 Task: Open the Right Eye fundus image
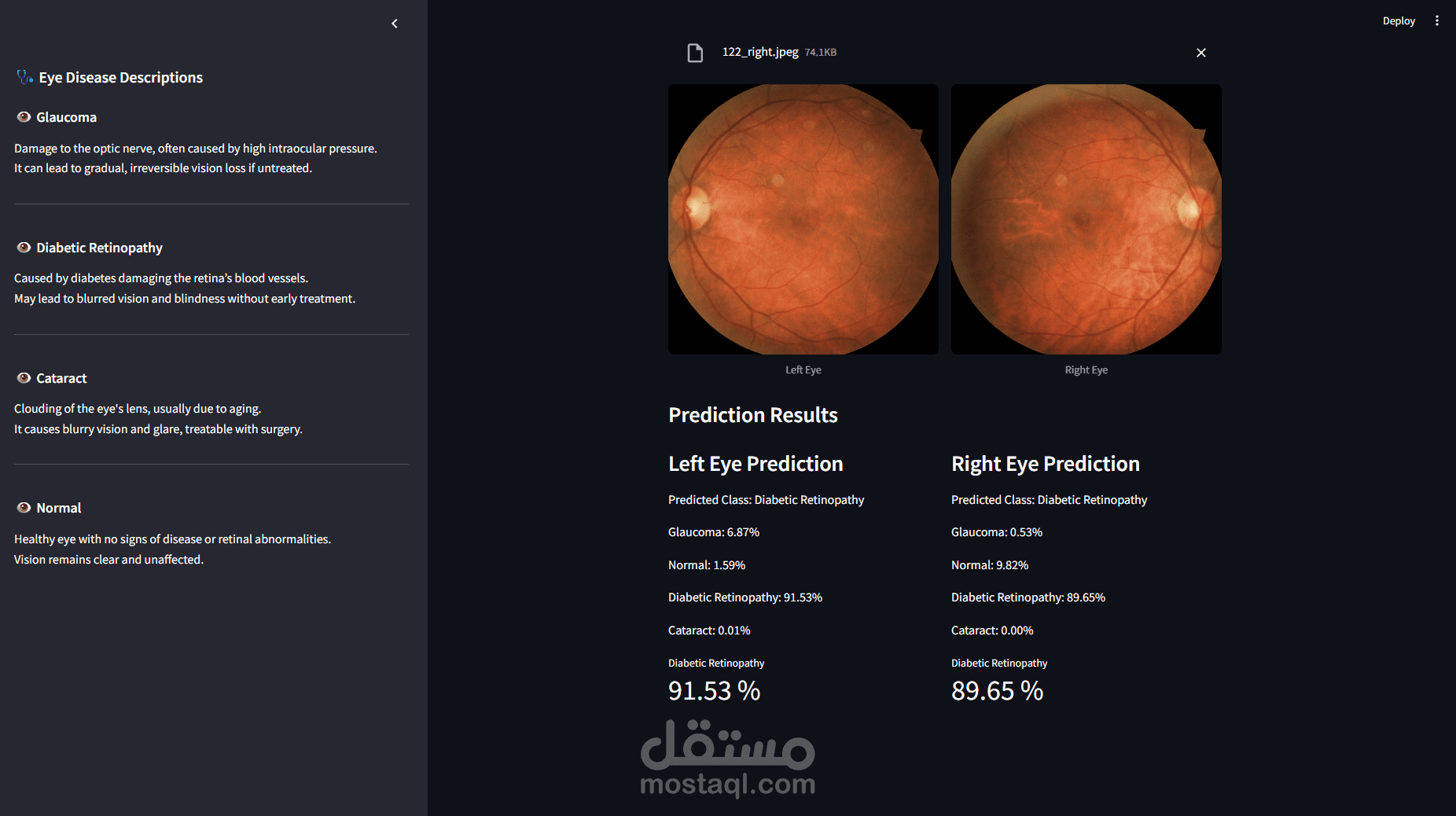point(1086,219)
